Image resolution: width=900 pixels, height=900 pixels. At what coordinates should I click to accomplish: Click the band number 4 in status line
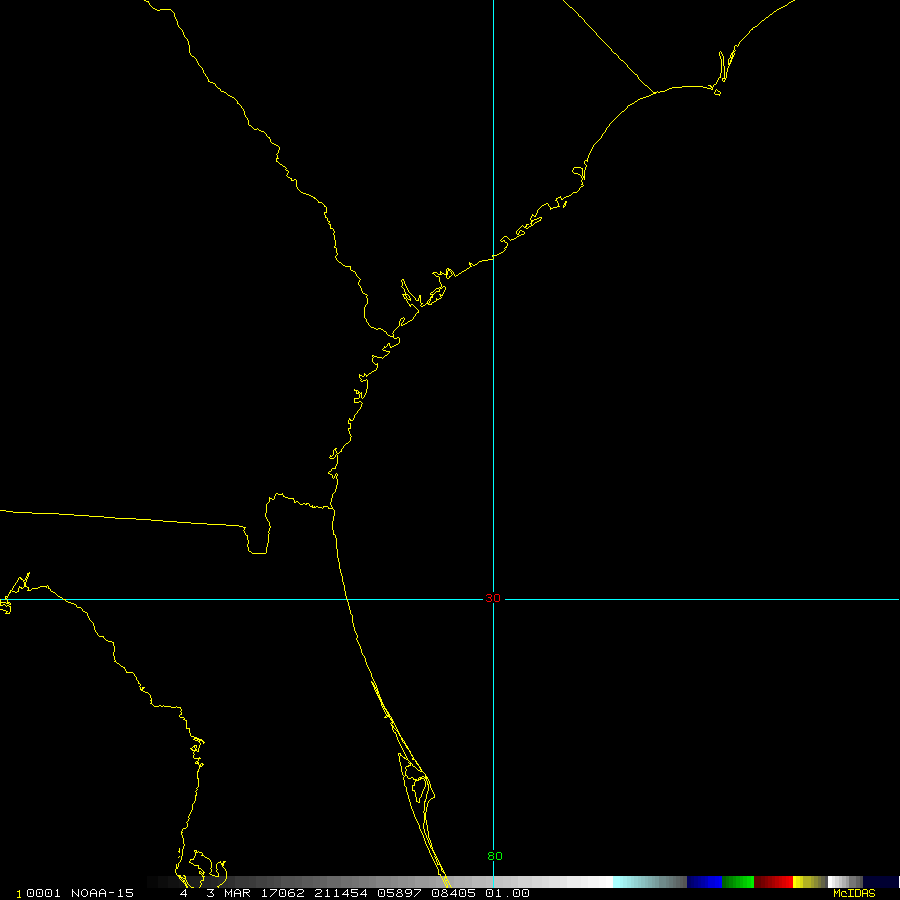pos(184,893)
